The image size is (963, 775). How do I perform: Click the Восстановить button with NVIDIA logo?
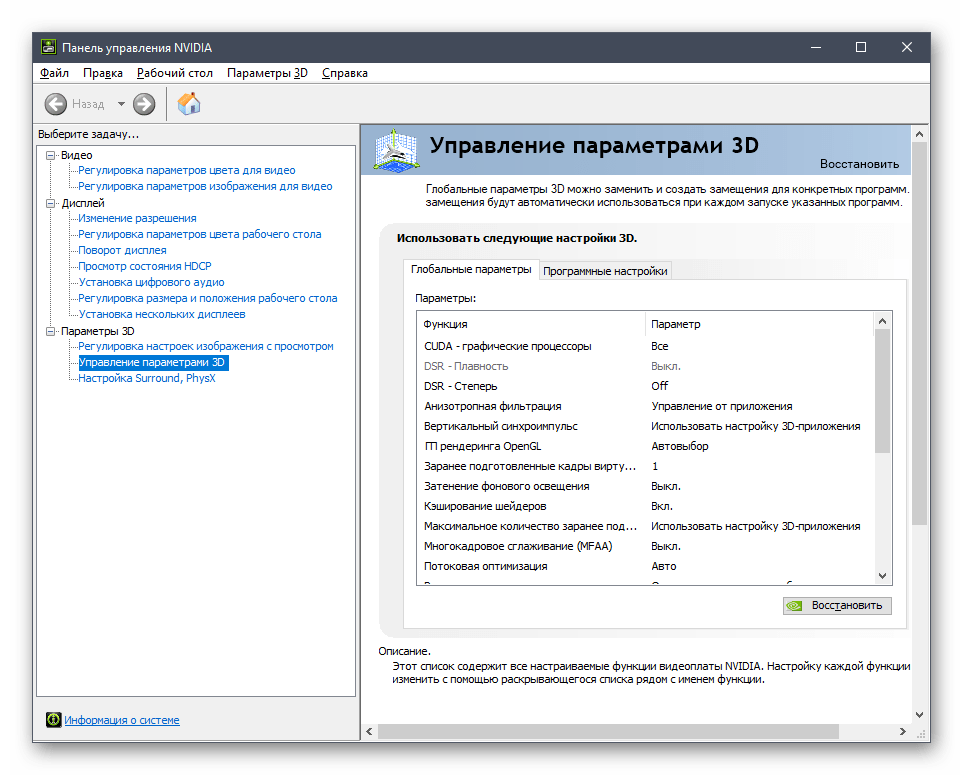tap(837, 606)
